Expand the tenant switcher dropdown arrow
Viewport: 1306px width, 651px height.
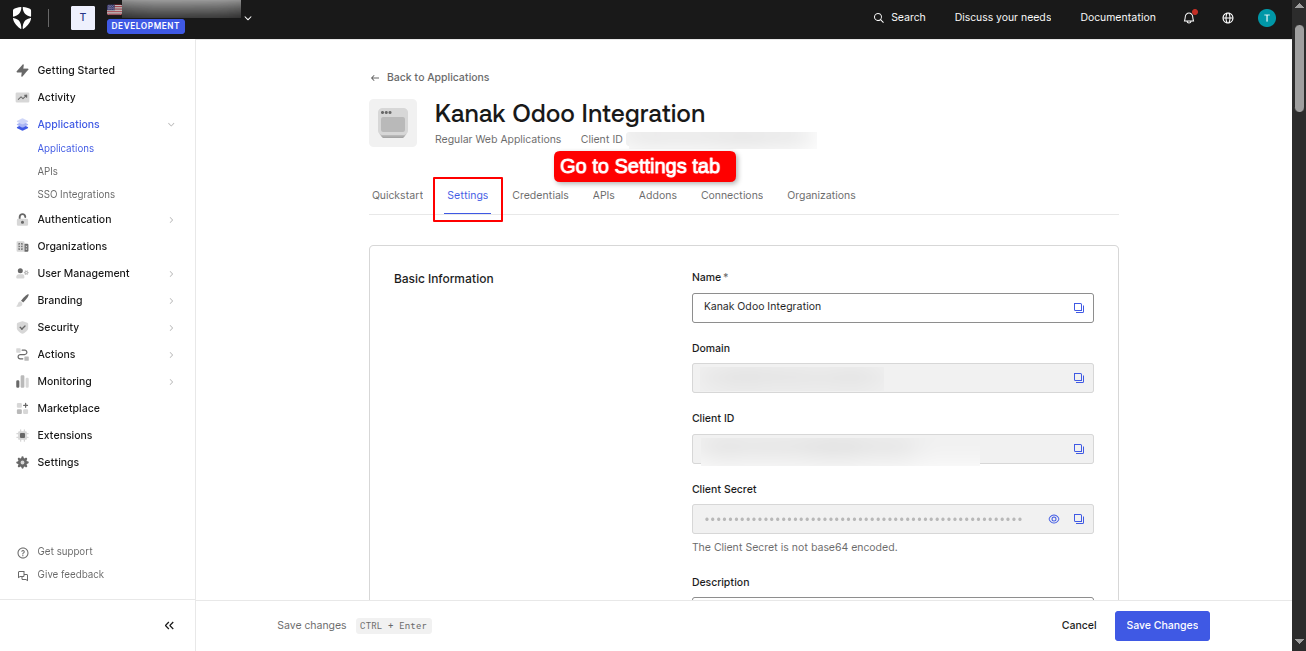(x=248, y=18)
